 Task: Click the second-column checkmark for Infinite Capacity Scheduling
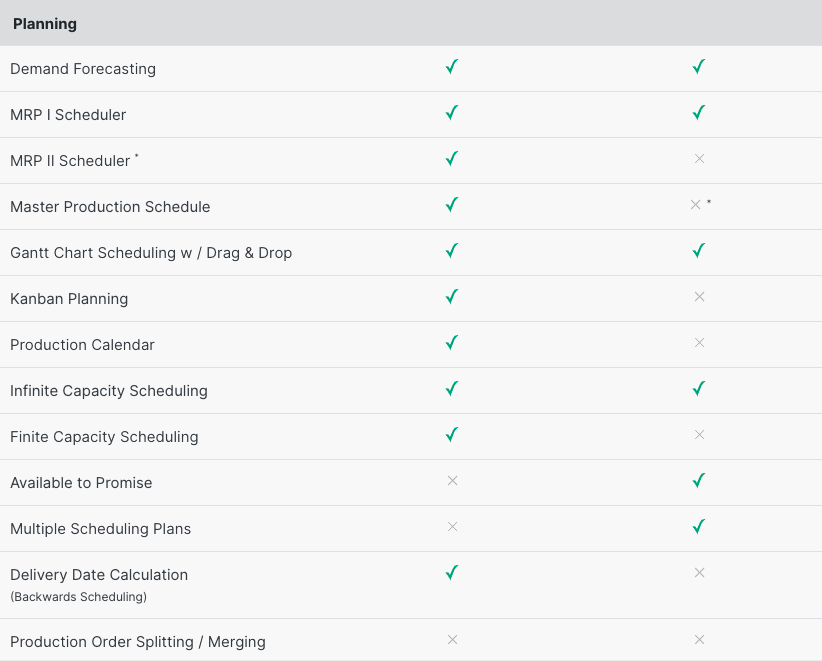[x=699, y=389]
